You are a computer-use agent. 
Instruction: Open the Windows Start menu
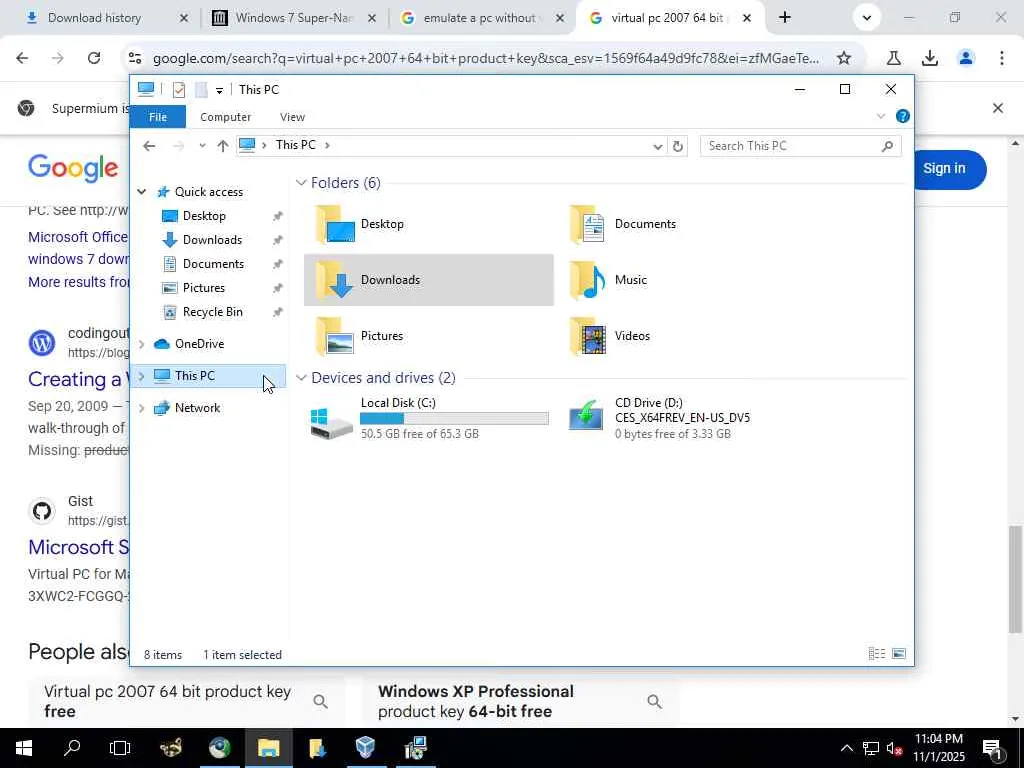tap(24, 748)
